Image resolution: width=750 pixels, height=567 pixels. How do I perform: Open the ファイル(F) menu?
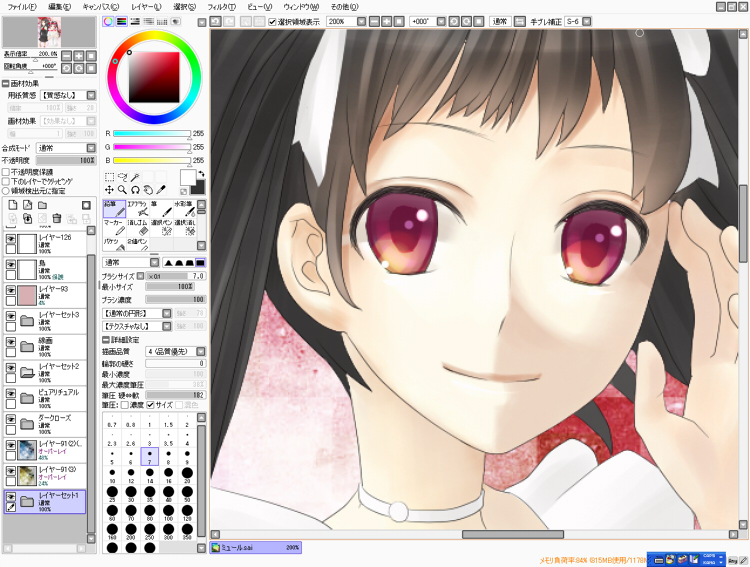[22, 7]
